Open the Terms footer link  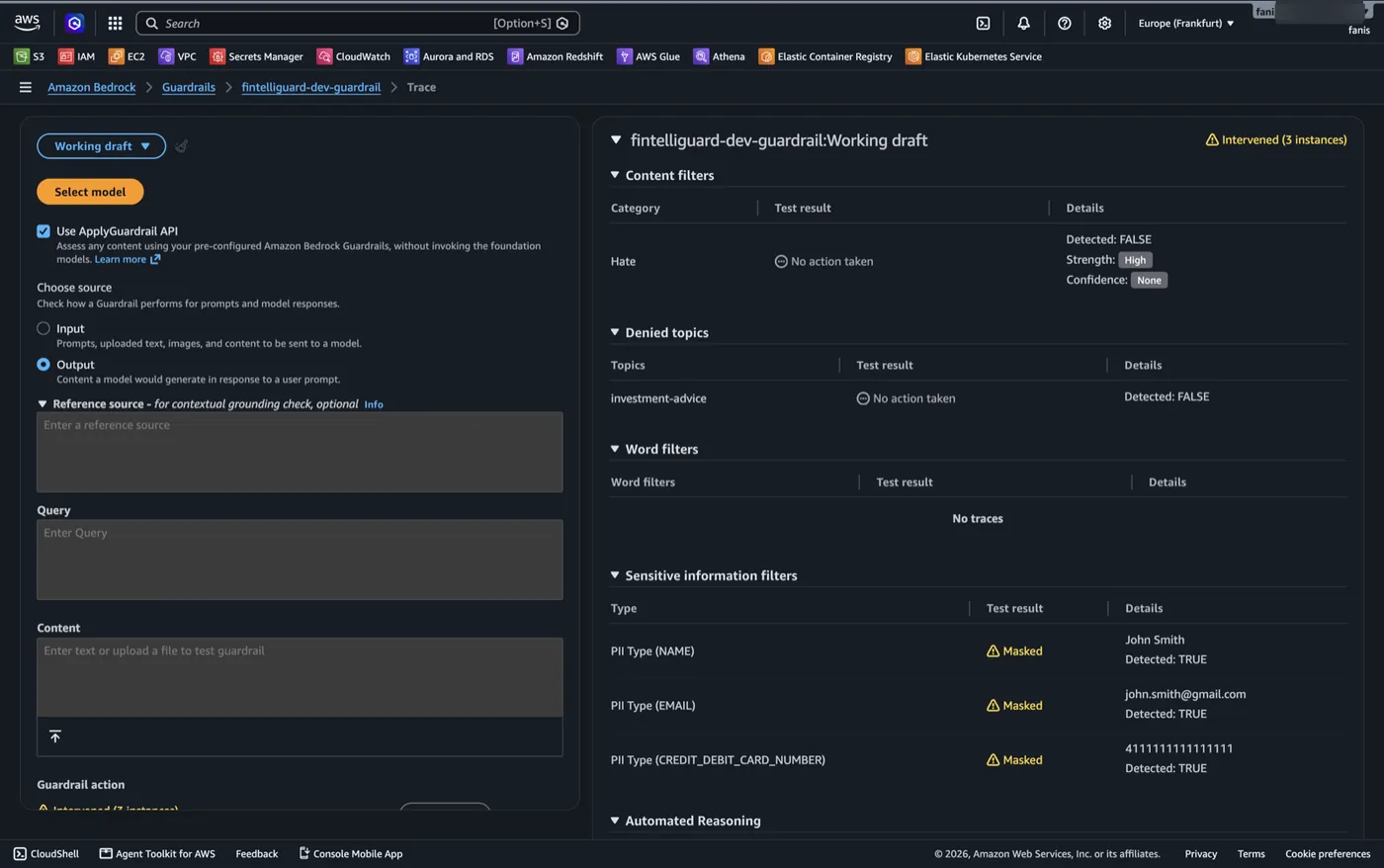pyautogui.click(x=1252, y=853)
